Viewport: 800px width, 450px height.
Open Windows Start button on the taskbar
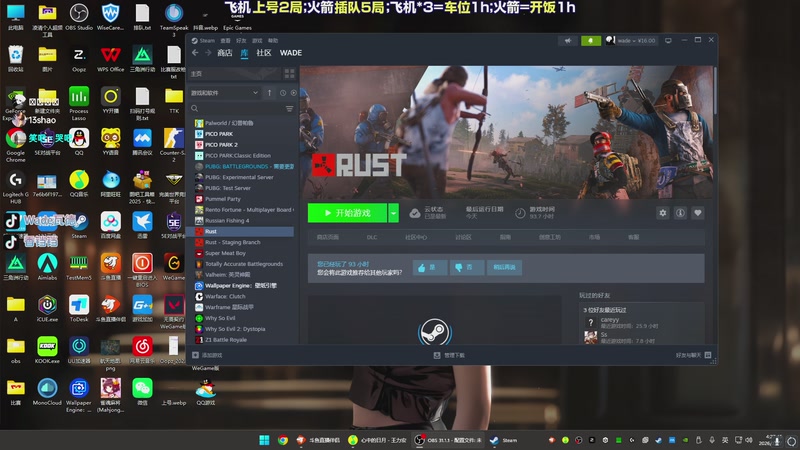click(x=264, y=440)
